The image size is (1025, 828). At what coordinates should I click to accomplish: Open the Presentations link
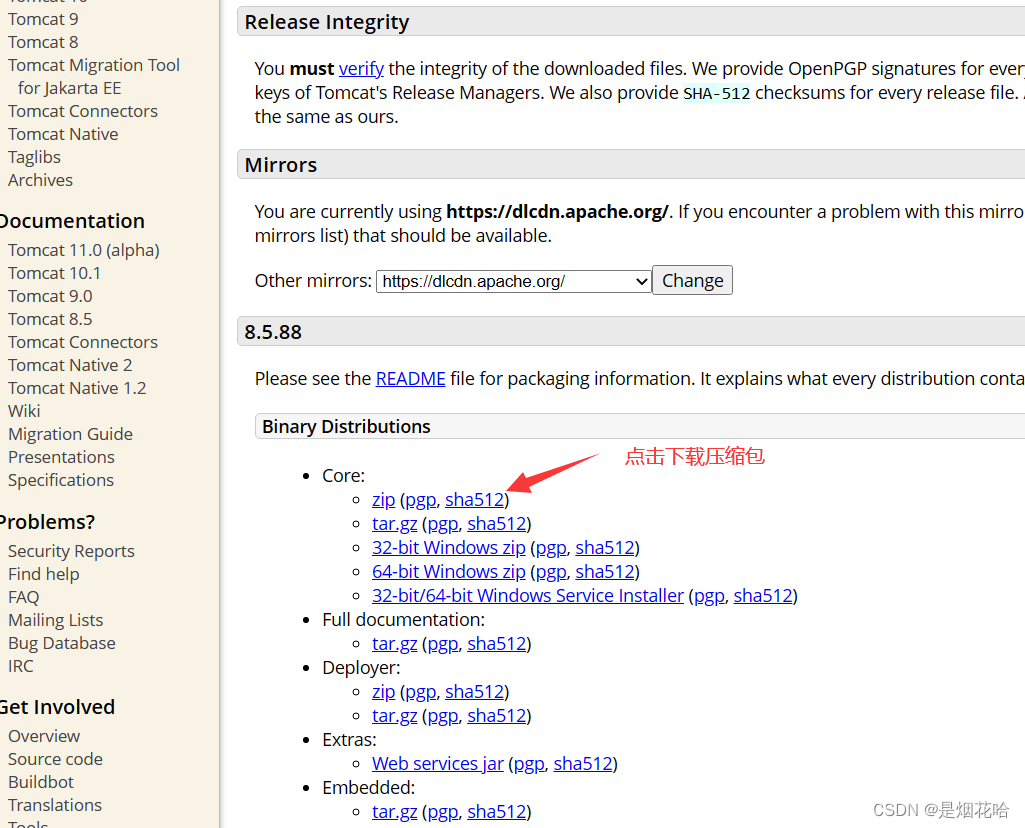pos(61,457)
